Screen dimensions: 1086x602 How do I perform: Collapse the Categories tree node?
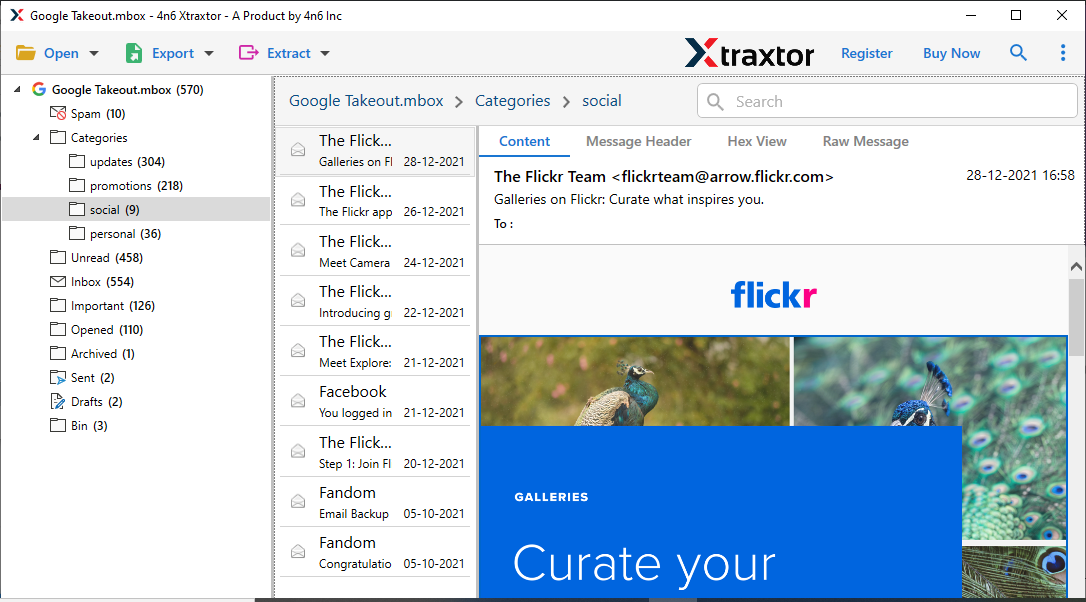(x=36, y=137)
